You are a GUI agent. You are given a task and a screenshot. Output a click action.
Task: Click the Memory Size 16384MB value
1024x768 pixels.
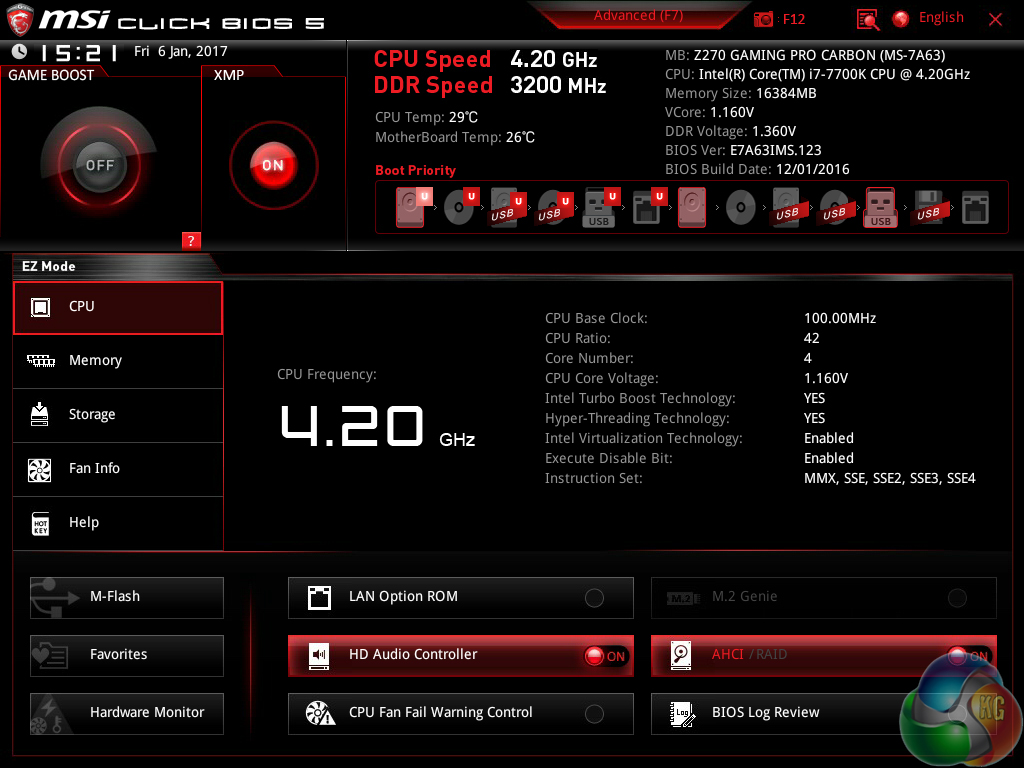(x=786, y=93)
